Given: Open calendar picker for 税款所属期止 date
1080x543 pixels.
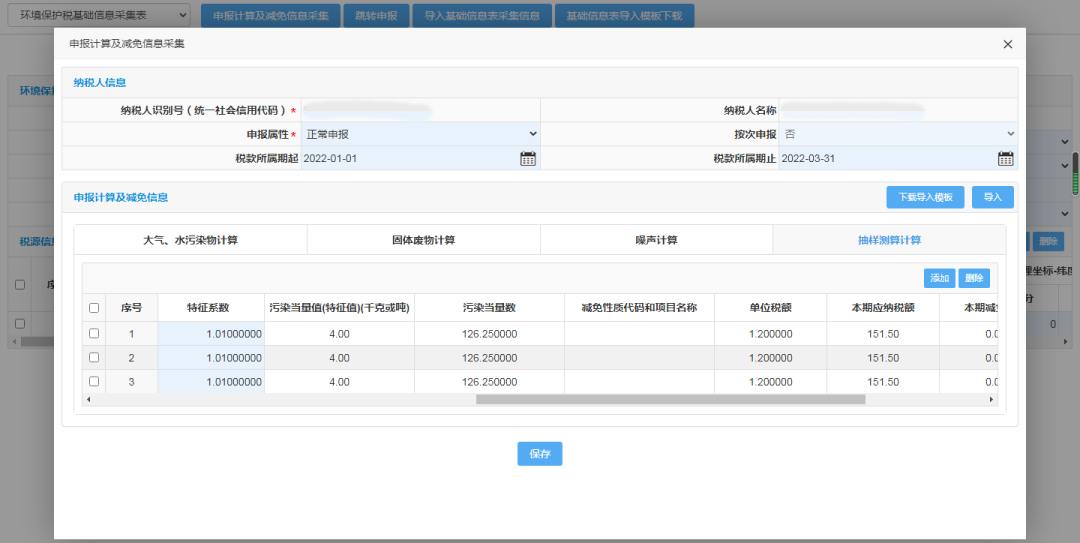Looking at the screenshot, I should pyautogui.click(x=1005, y=158).
